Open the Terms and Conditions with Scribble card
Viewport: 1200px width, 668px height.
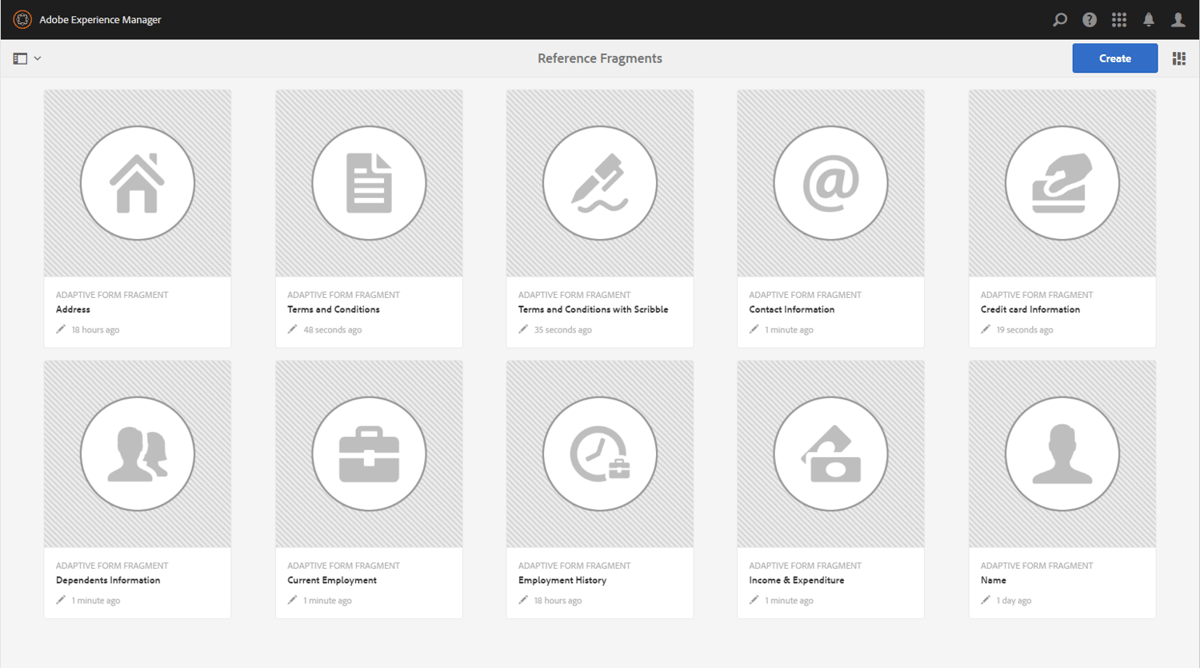(x=599, y=183)
